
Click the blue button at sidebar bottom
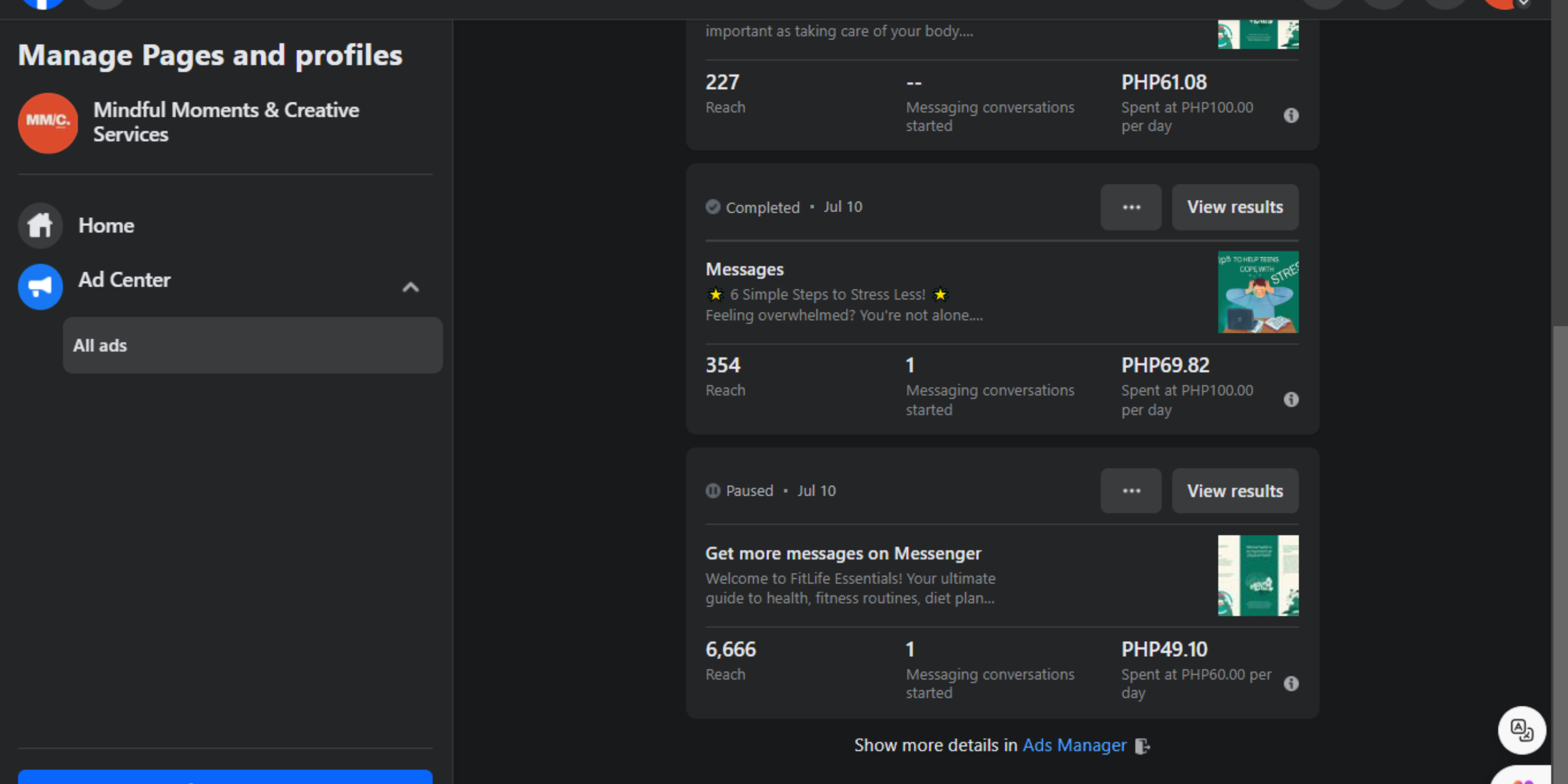tap(225, 777)
